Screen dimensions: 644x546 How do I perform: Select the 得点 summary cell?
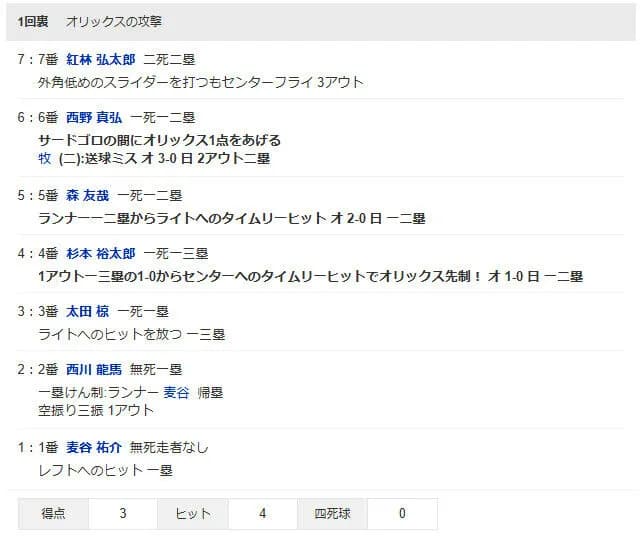[53, 514]
